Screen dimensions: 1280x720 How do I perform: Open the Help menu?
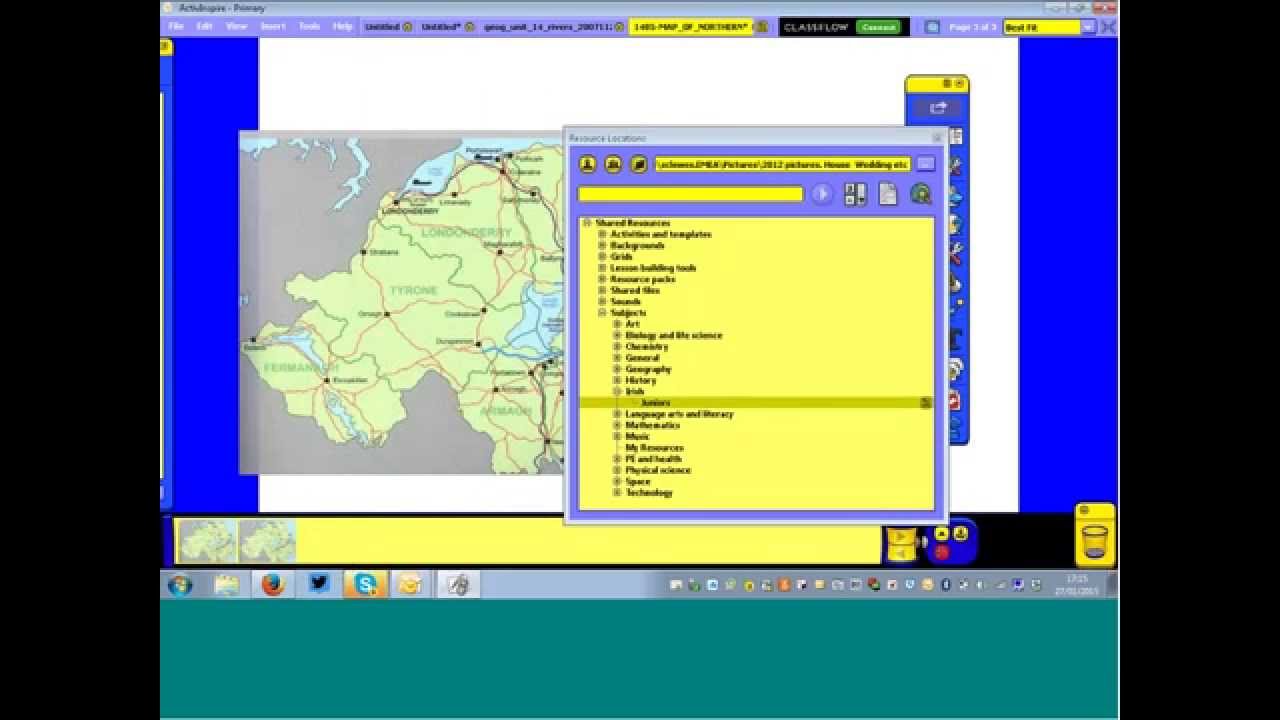point(342,26)
